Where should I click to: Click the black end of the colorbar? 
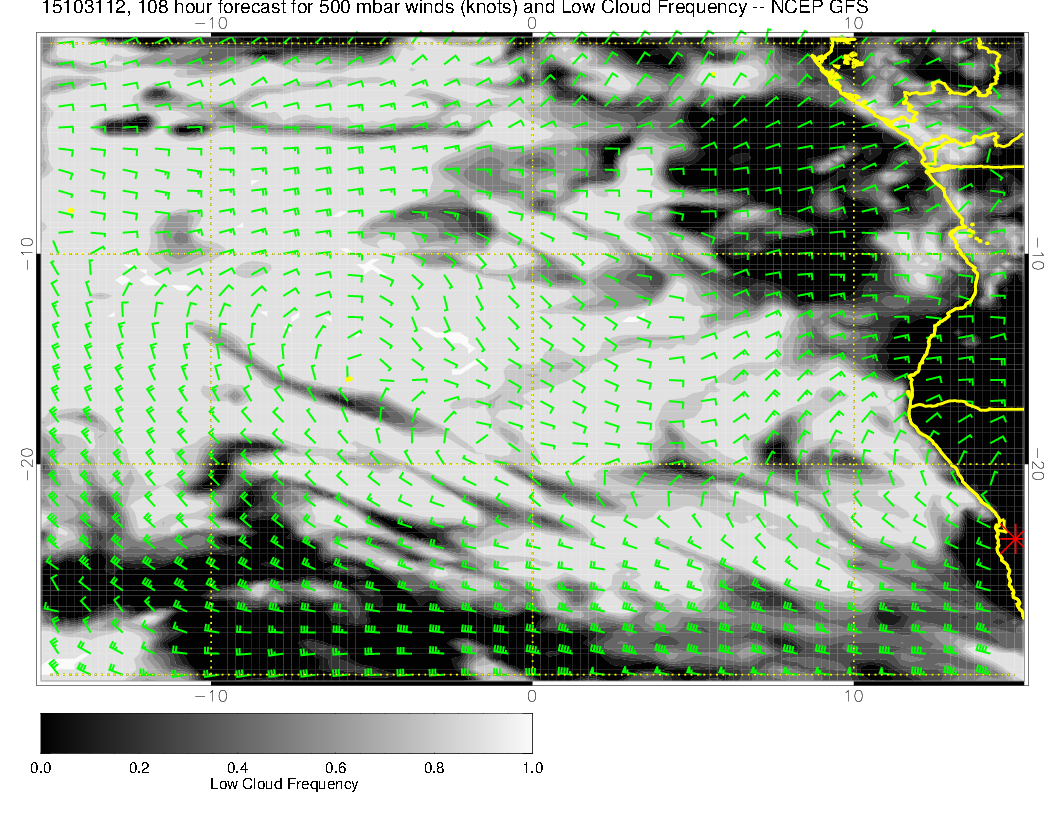pos(50,732)
